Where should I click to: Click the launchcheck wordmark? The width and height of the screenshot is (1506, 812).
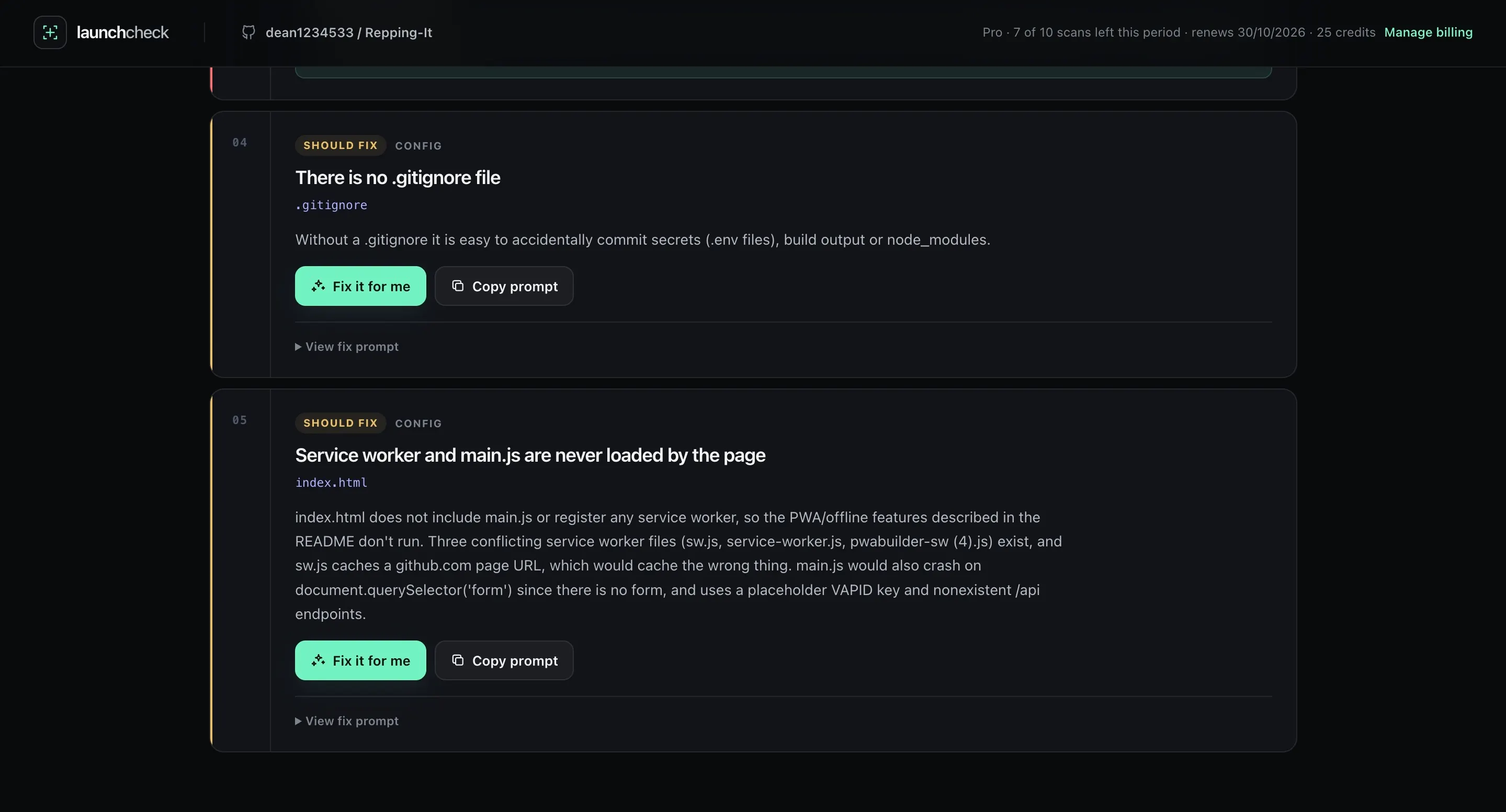pos(123,32)
